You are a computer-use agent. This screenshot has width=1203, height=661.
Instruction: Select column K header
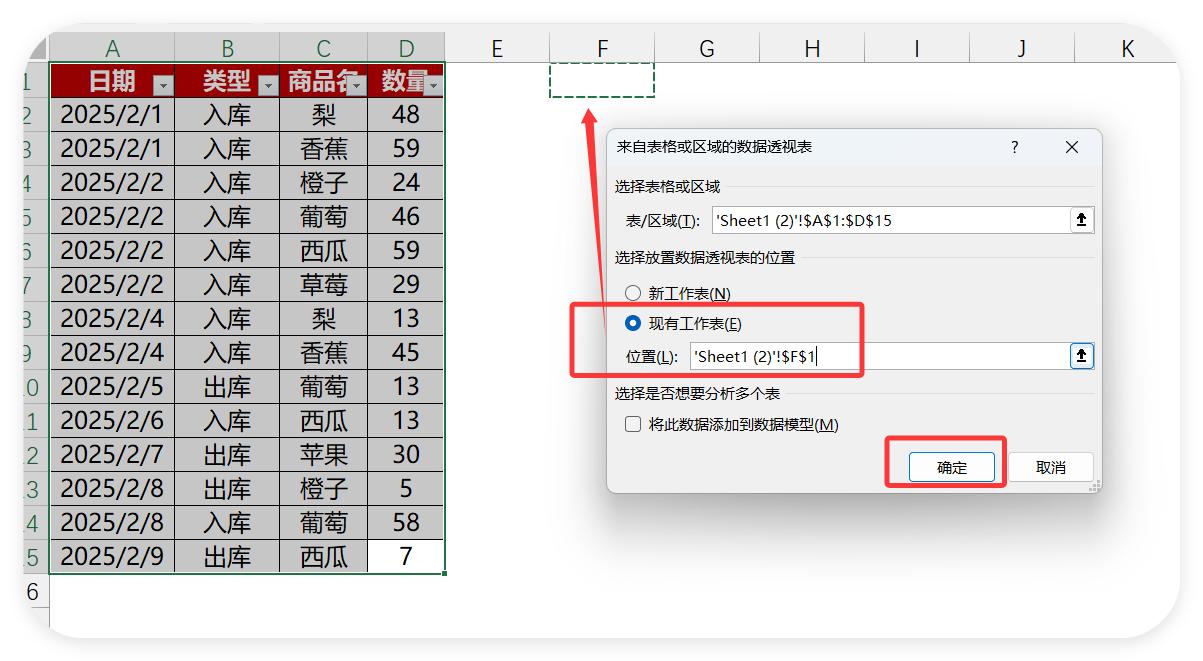pyautogui.click(x=1127, y=48)
